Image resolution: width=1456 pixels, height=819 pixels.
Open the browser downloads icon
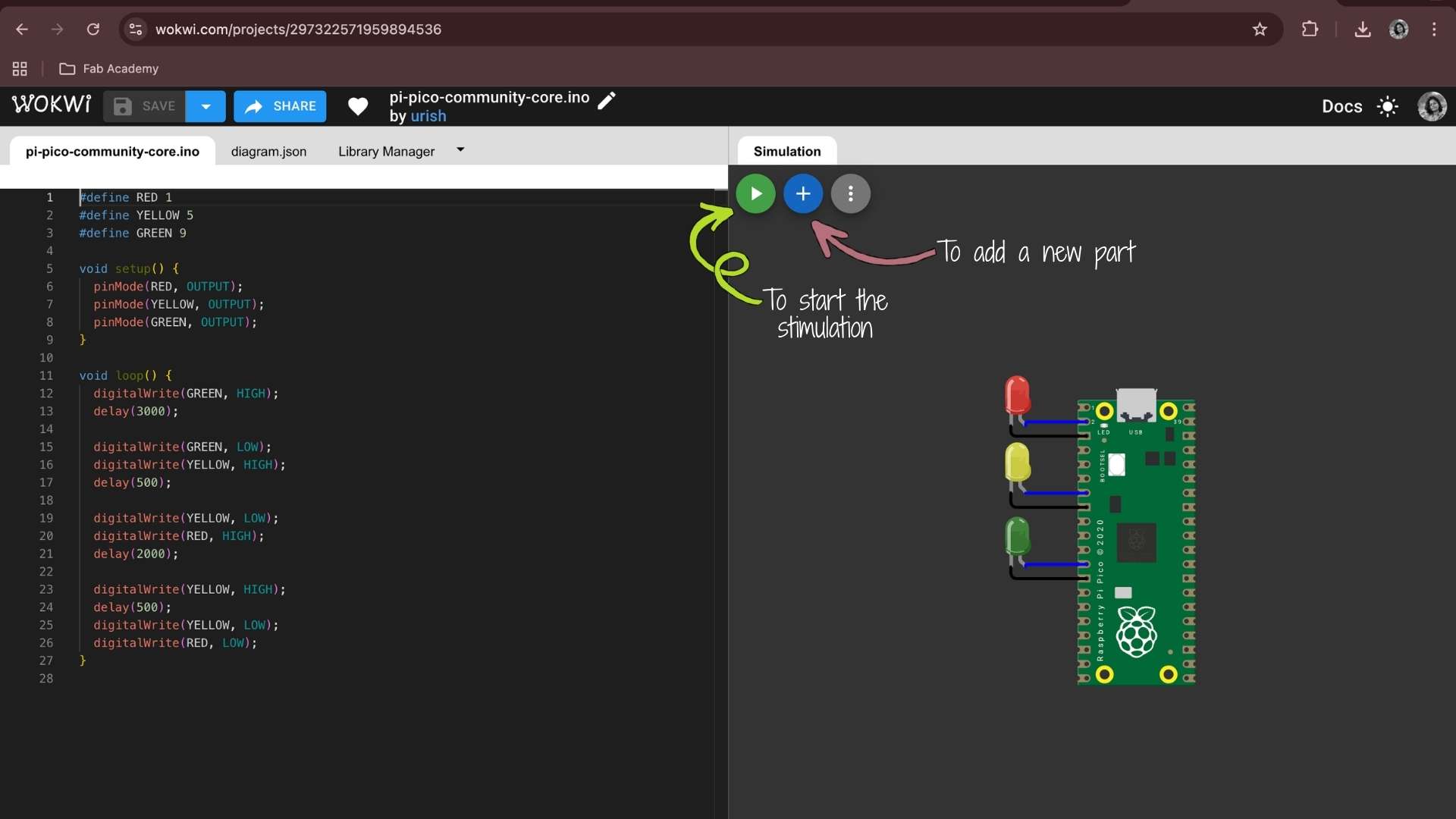coord(1363,30)
